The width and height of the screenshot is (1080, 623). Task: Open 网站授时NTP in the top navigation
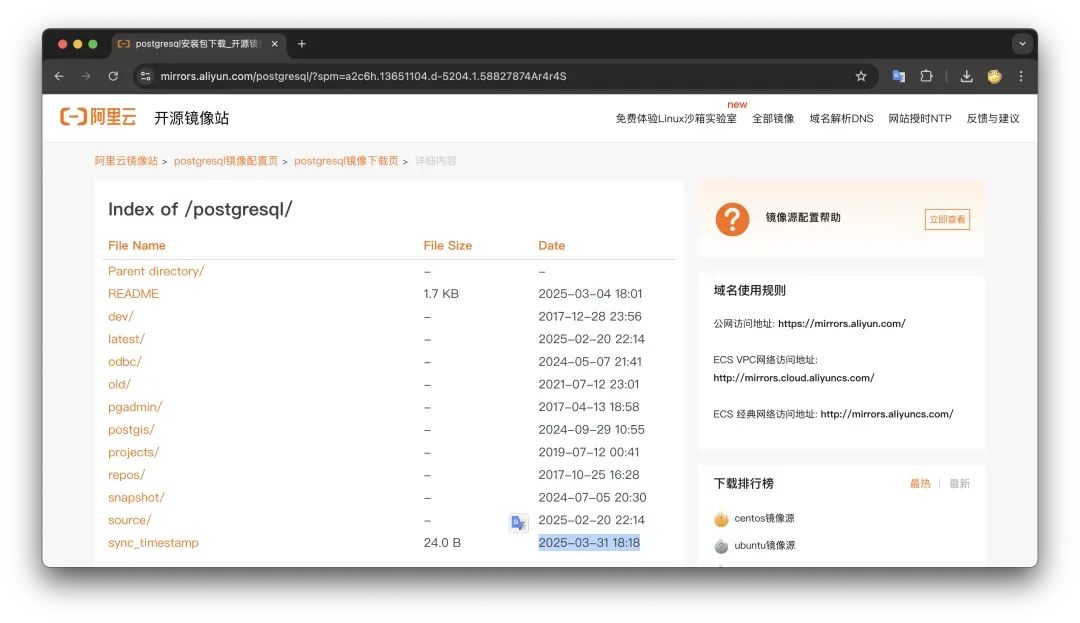coord(920,118)
